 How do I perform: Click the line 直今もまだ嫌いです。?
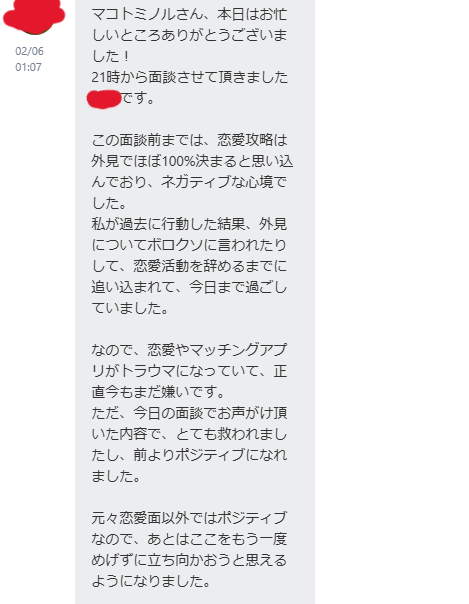point(158,392)
